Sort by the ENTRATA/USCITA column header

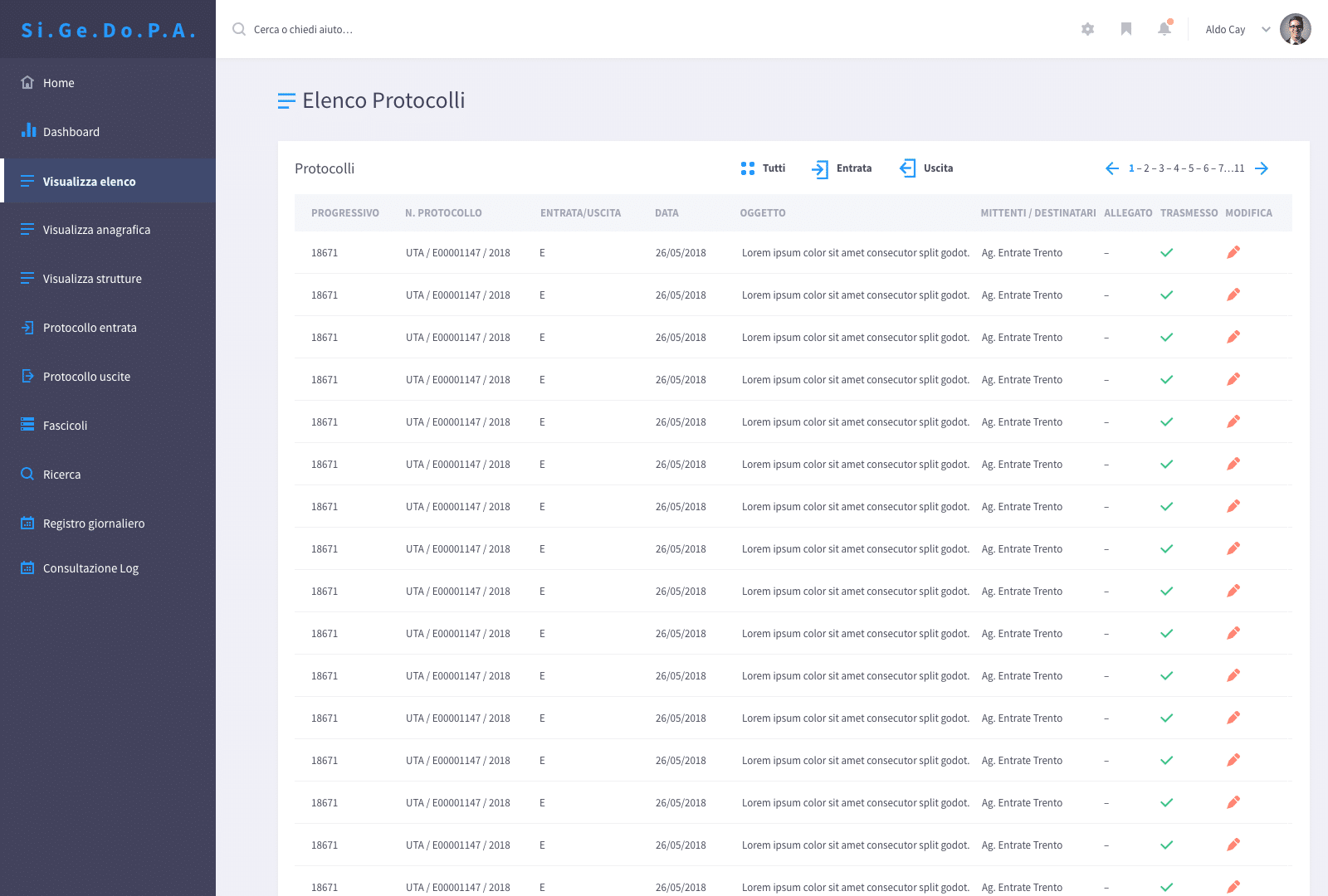point(580,213)
